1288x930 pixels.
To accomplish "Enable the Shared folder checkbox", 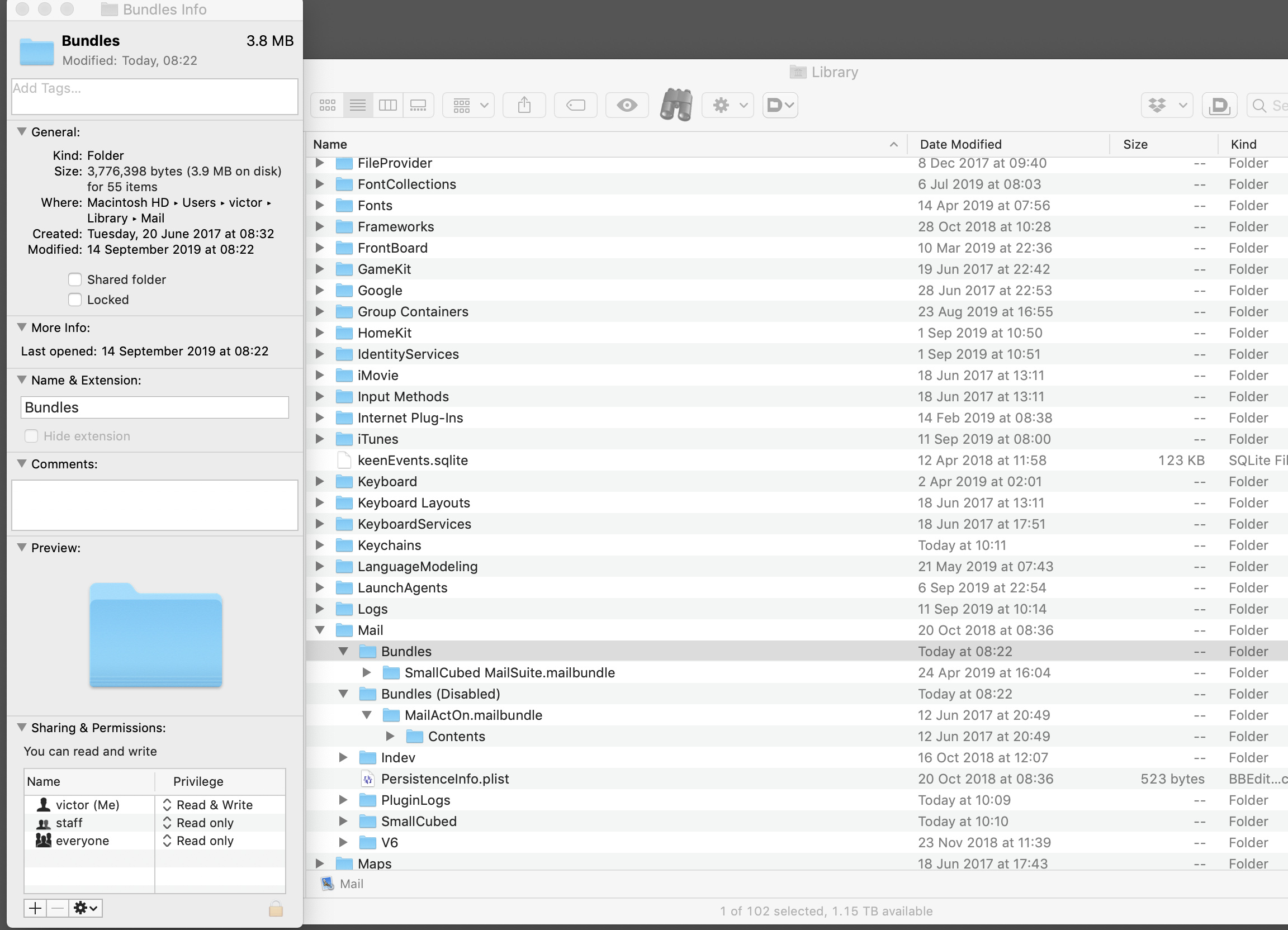I will click(75, 279).
